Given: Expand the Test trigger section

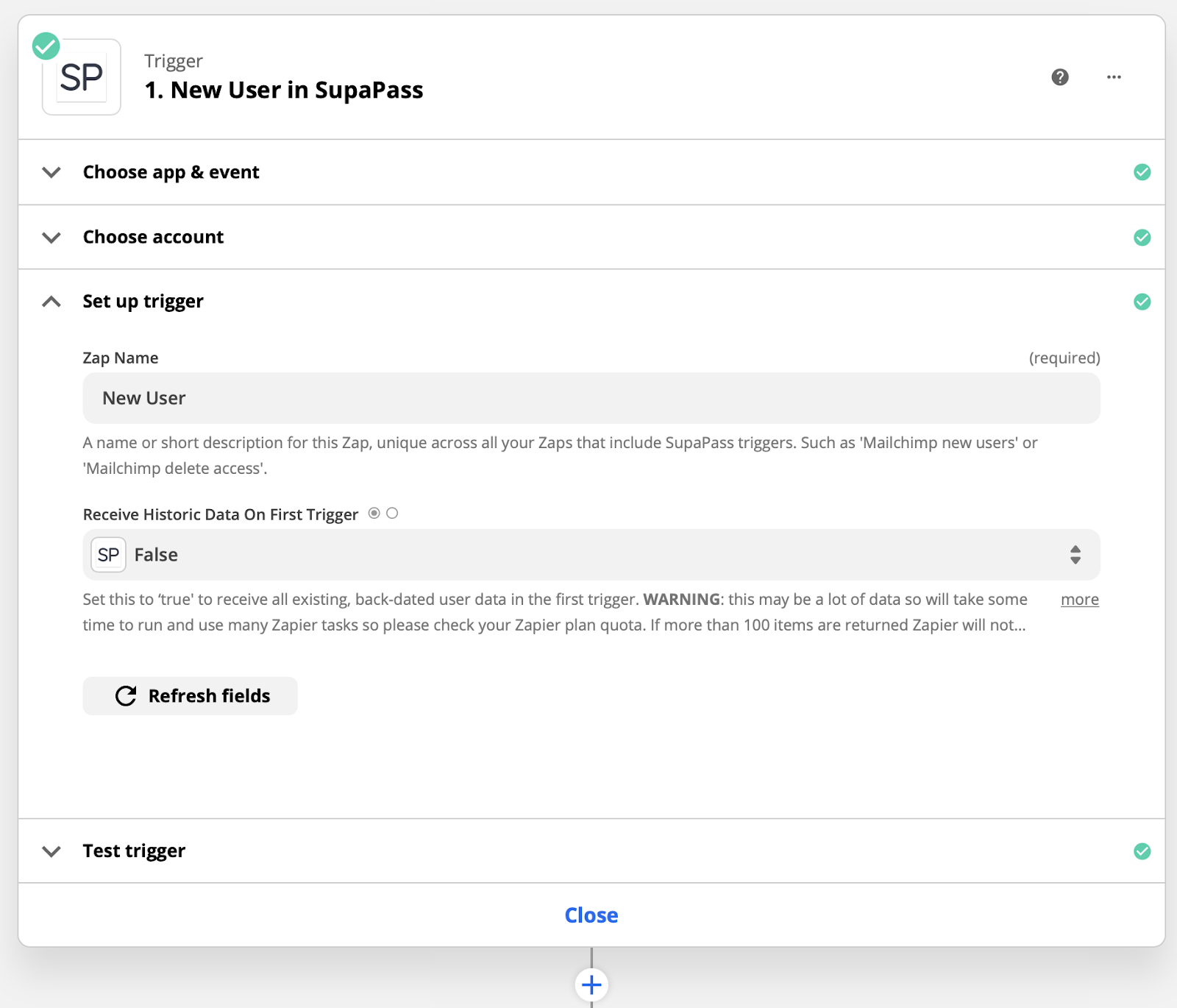Looking at the screenshot, I should point(51,851).
